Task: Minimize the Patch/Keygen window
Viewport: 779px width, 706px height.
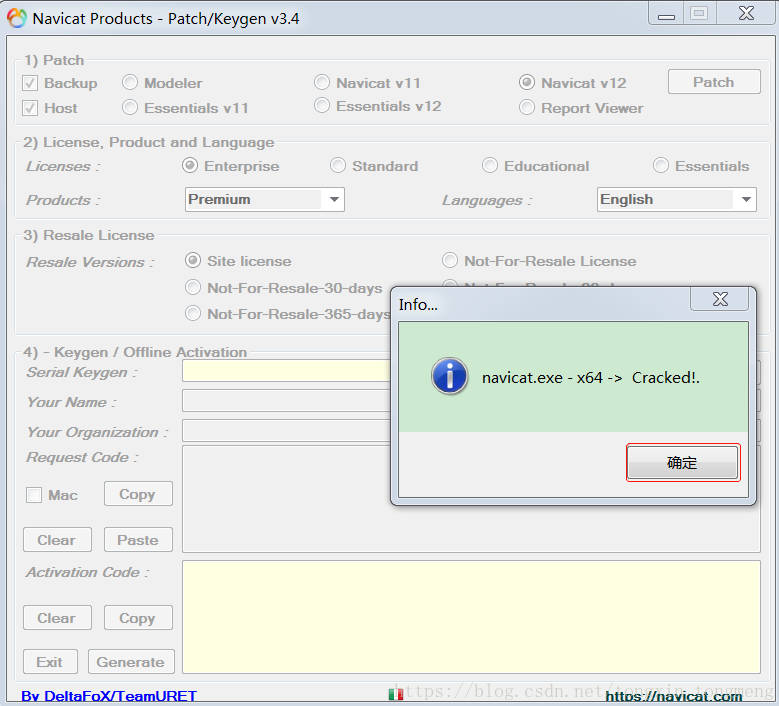Action: pyautogui.click(x=666, y=14)
